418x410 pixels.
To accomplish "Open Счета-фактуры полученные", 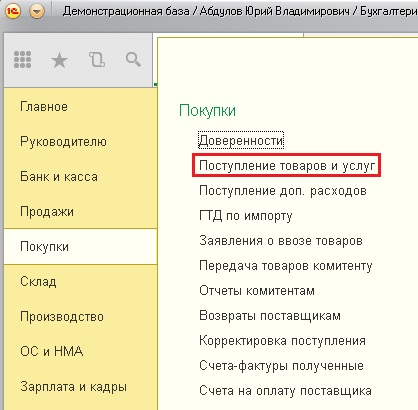I will (281, 366).
